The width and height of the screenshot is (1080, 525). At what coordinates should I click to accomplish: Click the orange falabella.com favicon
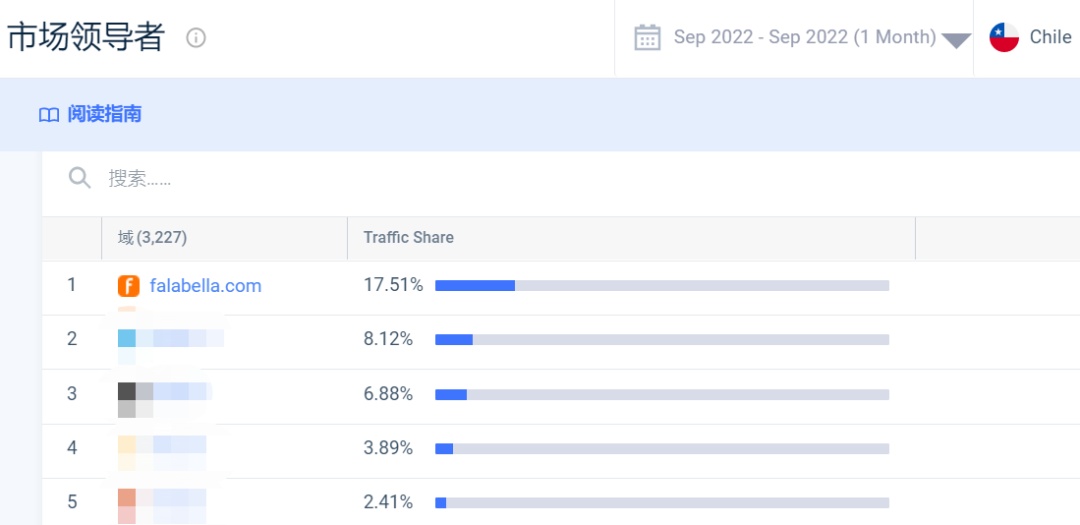129,286
